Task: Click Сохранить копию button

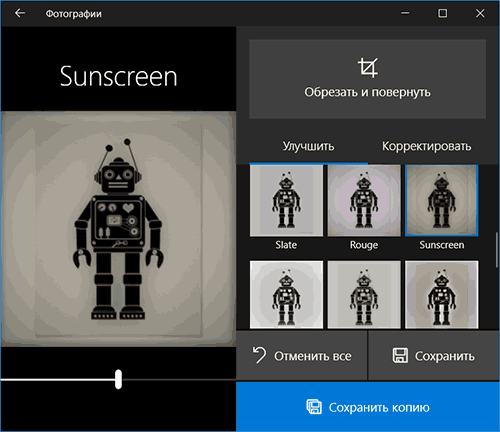Action: pos(368,407)
